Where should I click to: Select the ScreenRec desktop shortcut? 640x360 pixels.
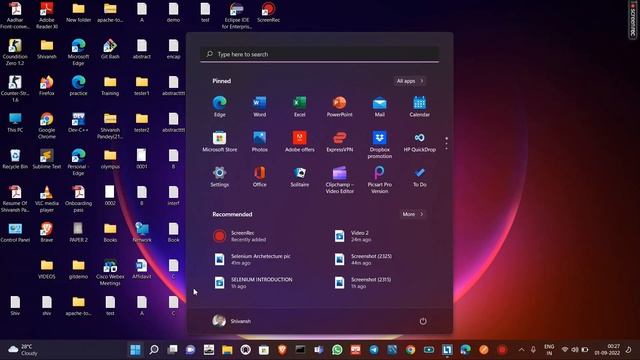[x=268, y=12]
